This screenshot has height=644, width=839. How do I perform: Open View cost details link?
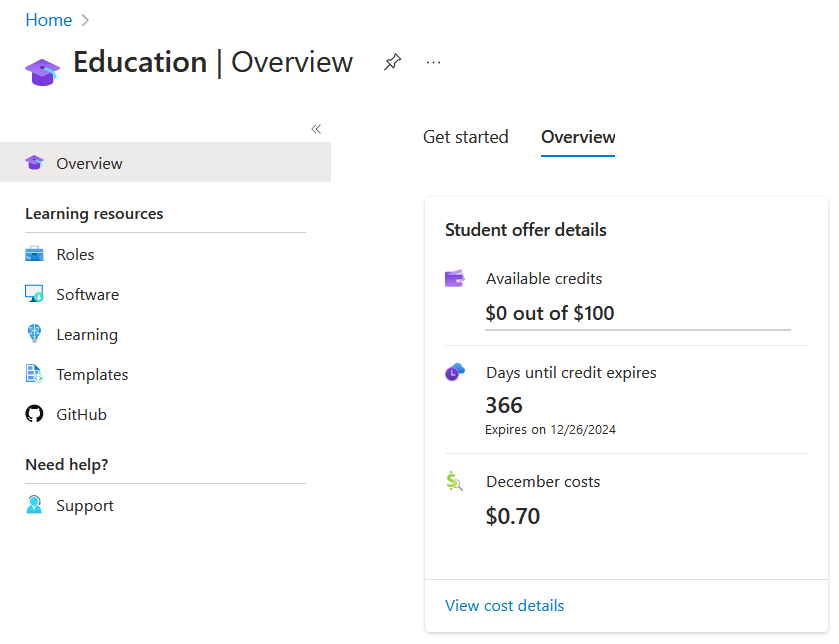click(x=504, y=606)
